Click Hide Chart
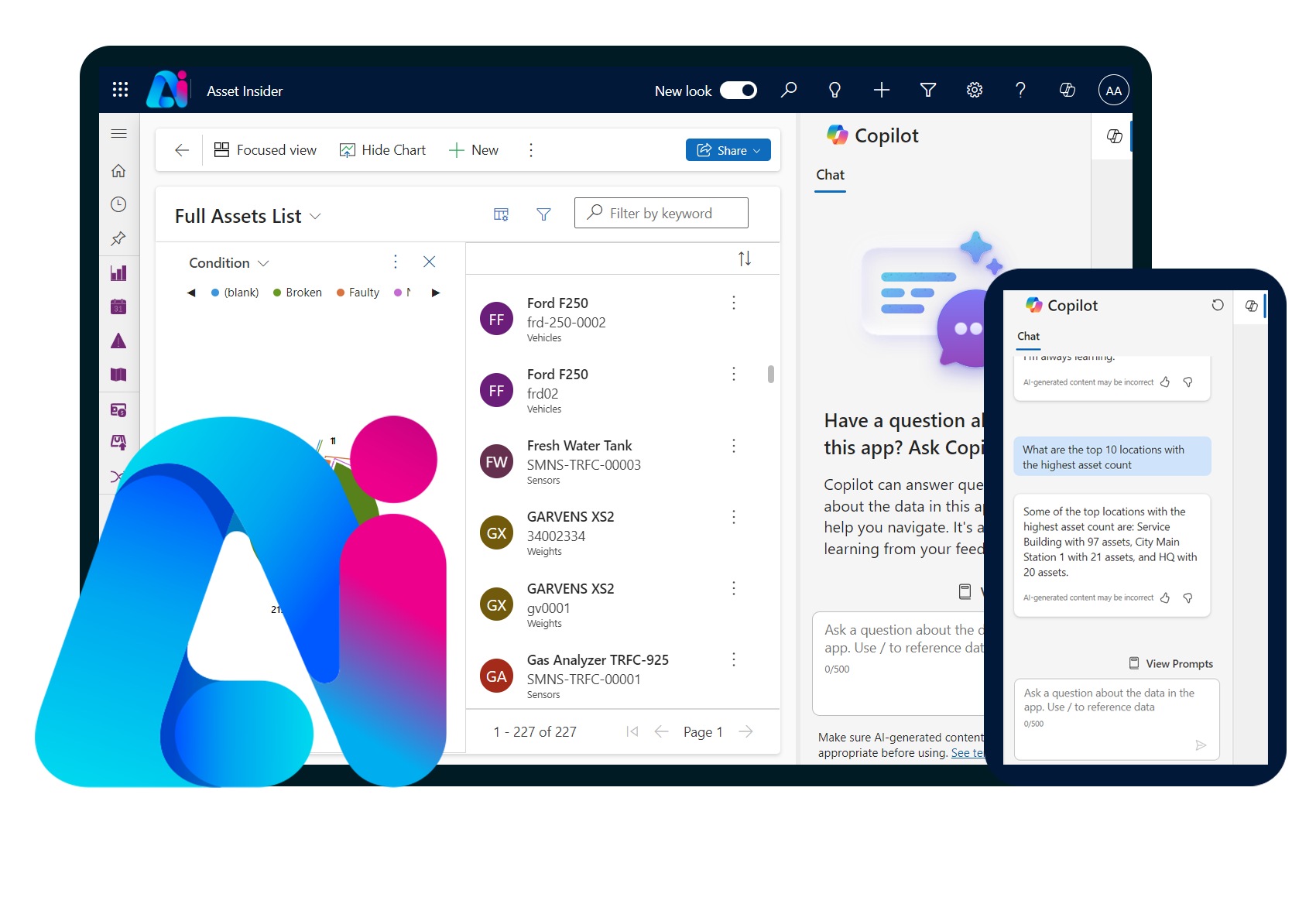Screen dimensions: 1316x897 (382, 150)
